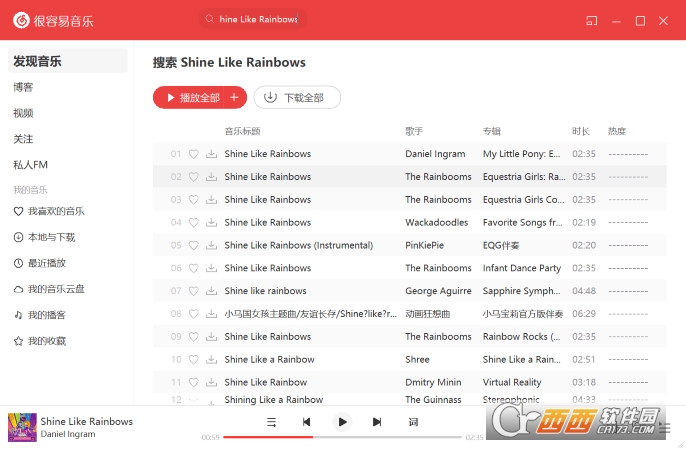Toggle heart on row 09
This screenshot has width=686, height=450.
click(193, 337)
